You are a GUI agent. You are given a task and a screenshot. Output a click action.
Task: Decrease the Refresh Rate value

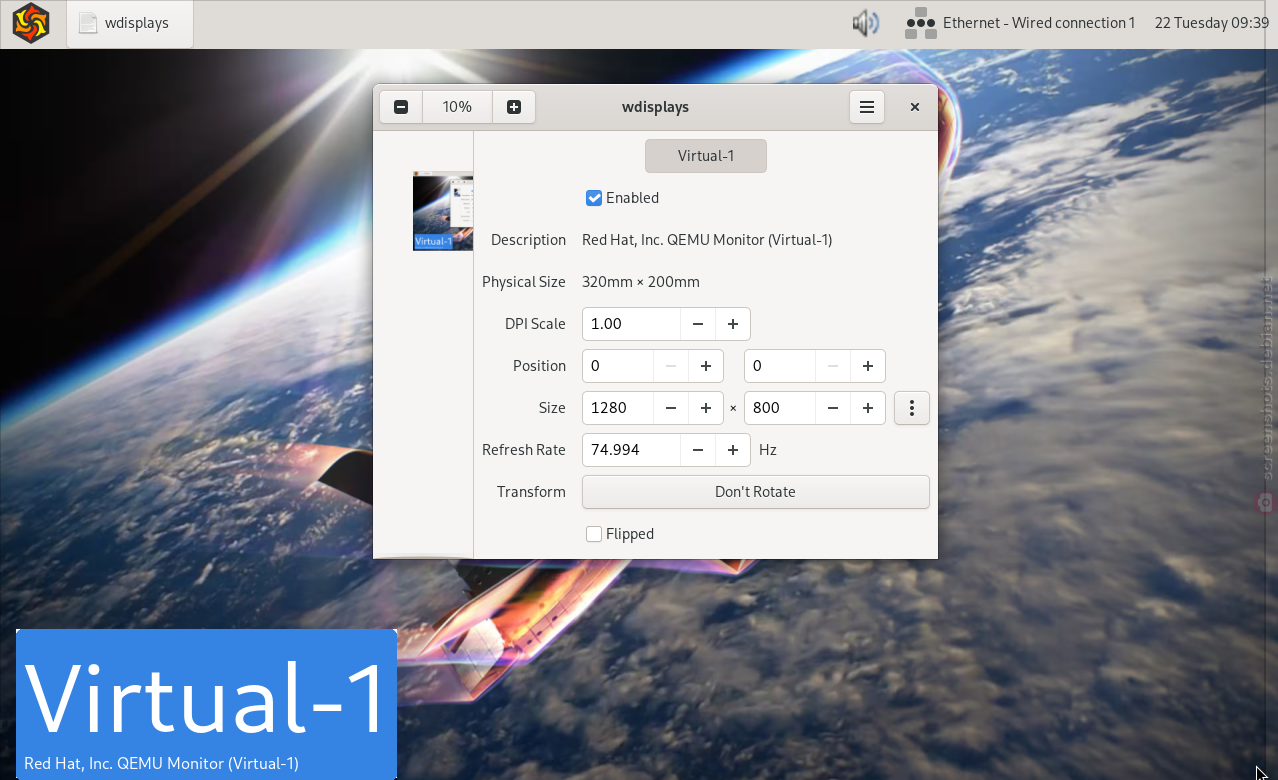pos(698,450)
